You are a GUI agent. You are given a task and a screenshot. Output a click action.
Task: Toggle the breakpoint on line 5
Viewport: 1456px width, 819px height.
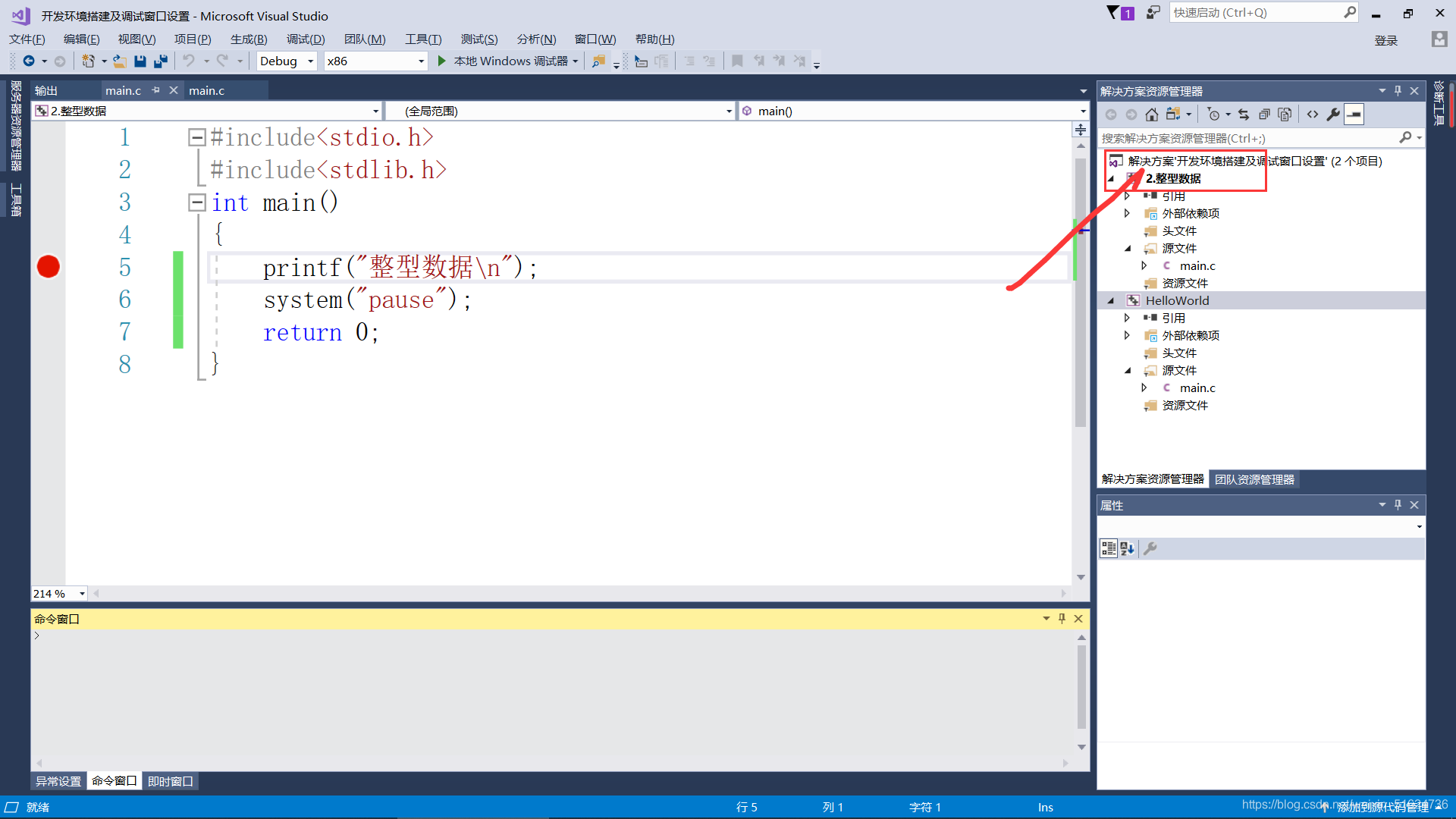pos(49,267)
